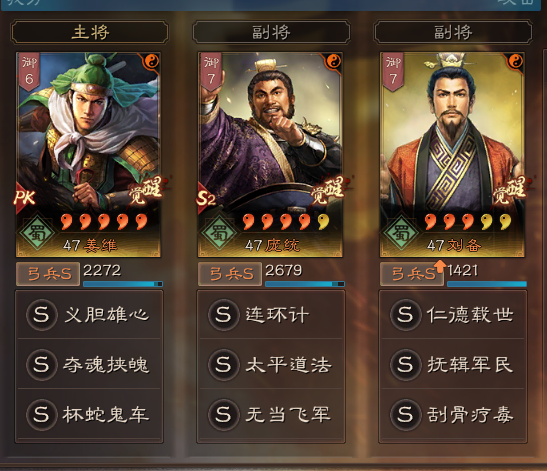Click 庞统's blue troop strength bar
This screenshot has height=471, width=547.
[305, 284]
